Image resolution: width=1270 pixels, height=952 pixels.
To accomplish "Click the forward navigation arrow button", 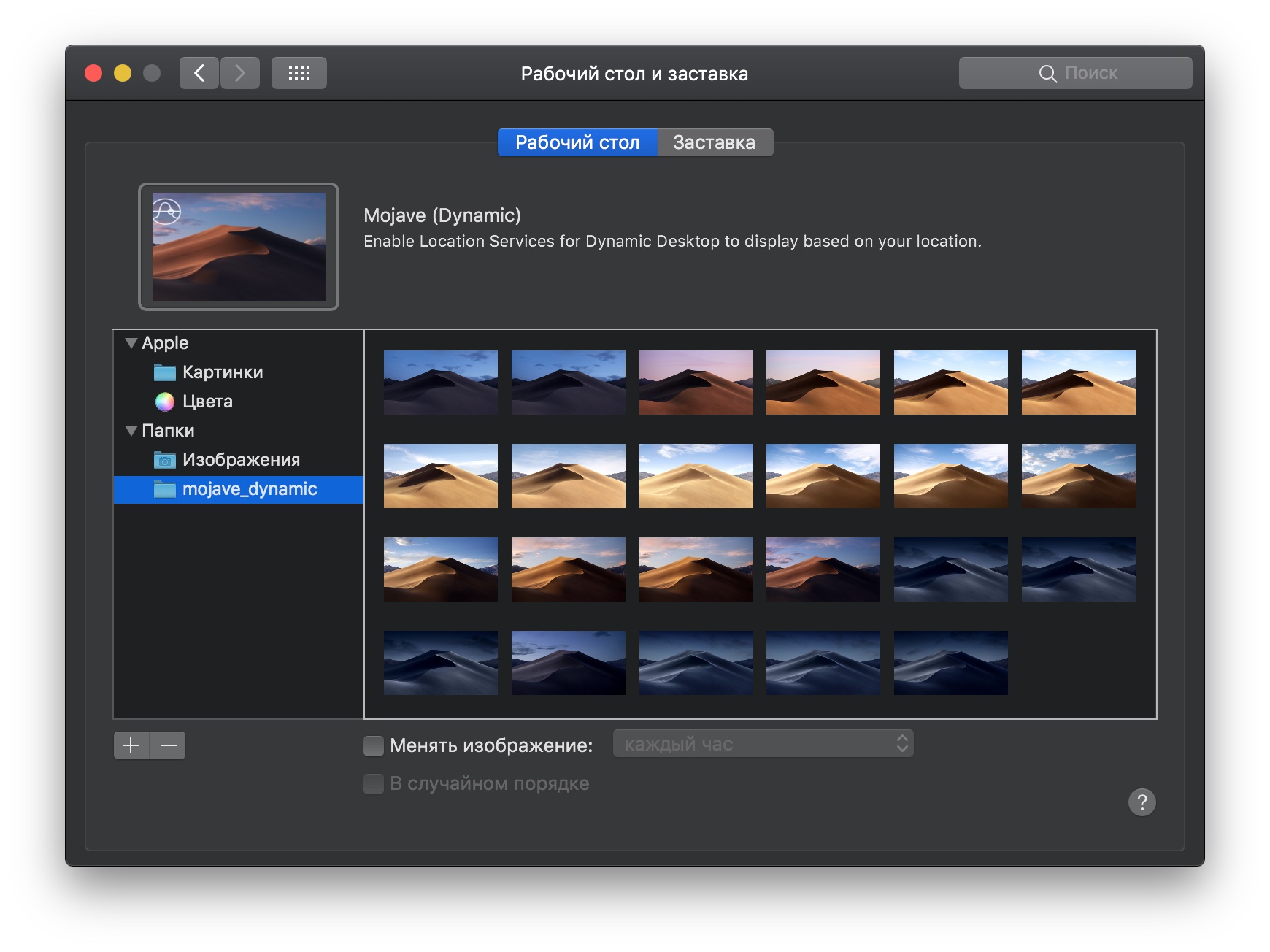I will [240, 73].
